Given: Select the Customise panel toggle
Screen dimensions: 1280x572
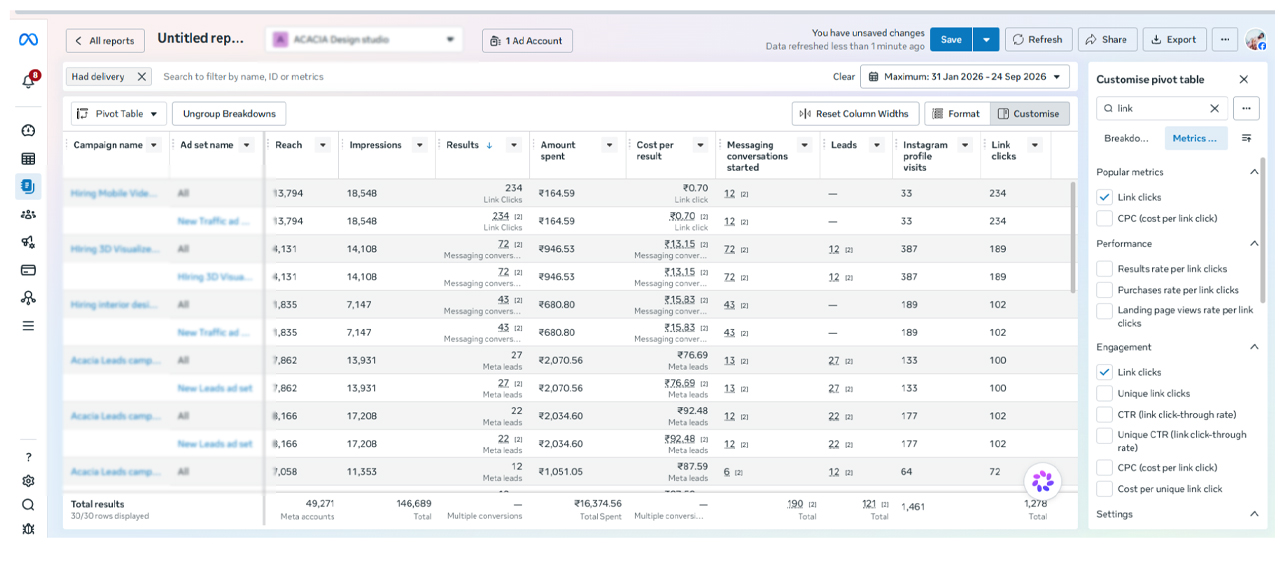Looking at the screenshot, I should click(x=1029, y=114).
